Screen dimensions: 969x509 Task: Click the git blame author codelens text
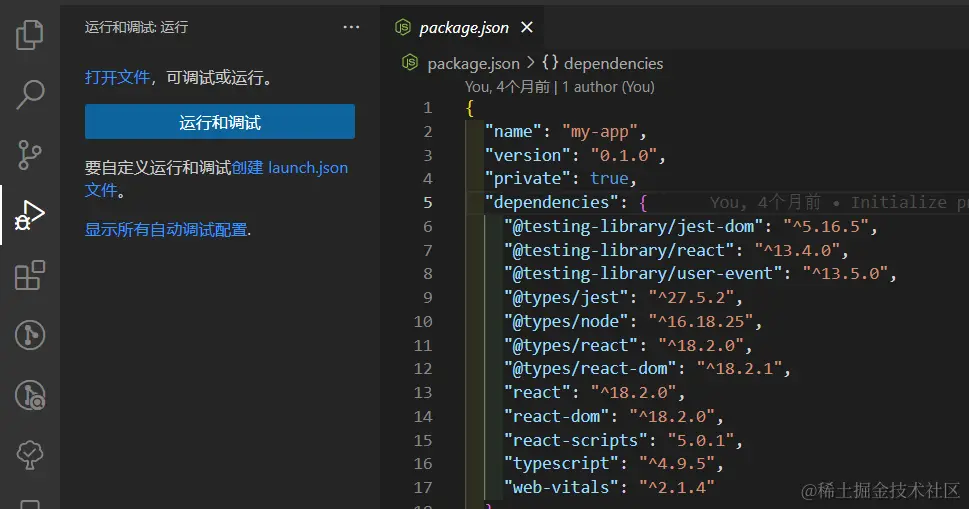(x=560, y=87)
